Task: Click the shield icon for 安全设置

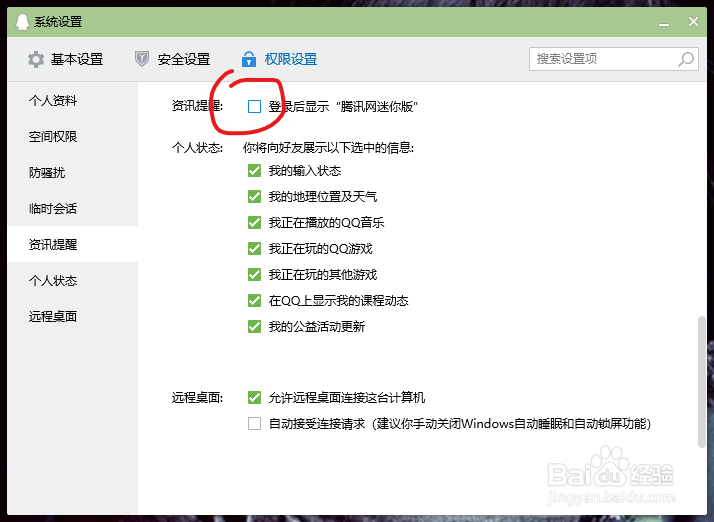Action: [x=142, y=59]
